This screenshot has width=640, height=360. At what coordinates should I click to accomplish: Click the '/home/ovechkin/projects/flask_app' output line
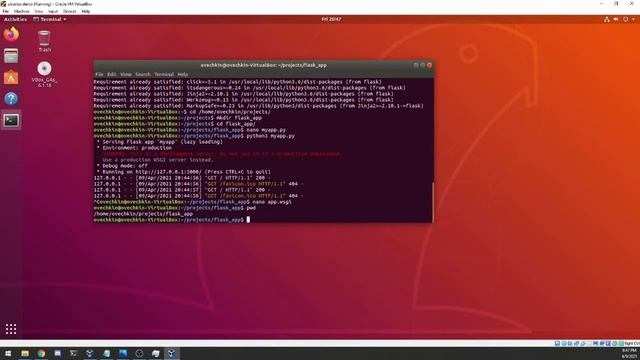click(x=143, y=214)
